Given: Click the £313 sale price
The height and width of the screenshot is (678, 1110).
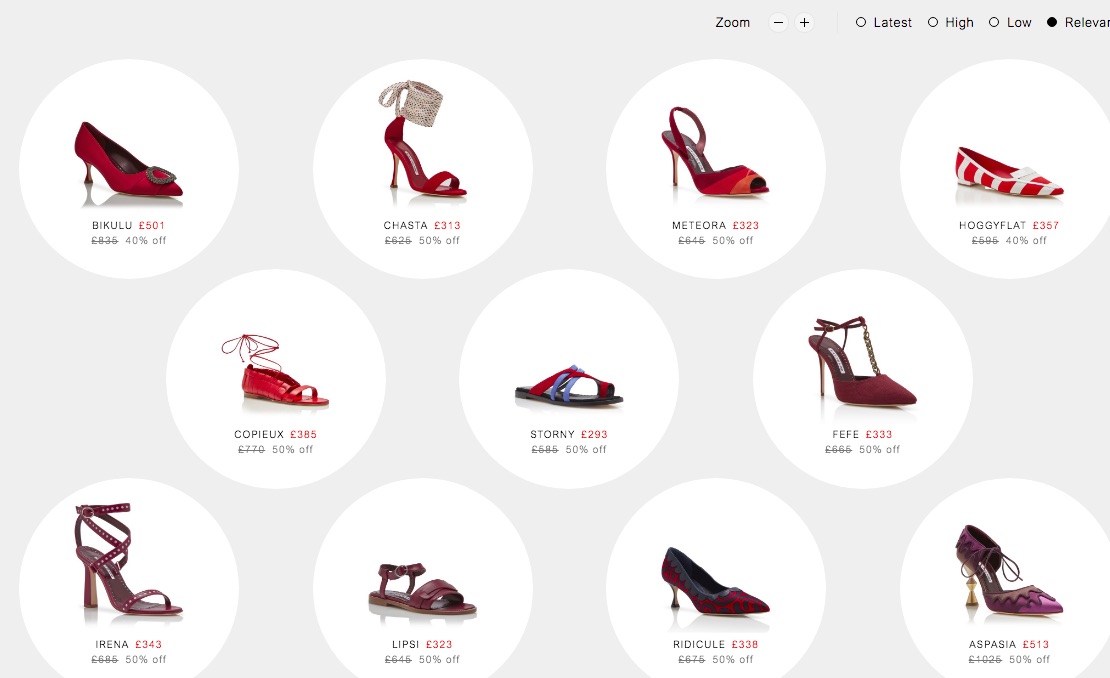Looking at the screenshot, I should pos(447,226).
